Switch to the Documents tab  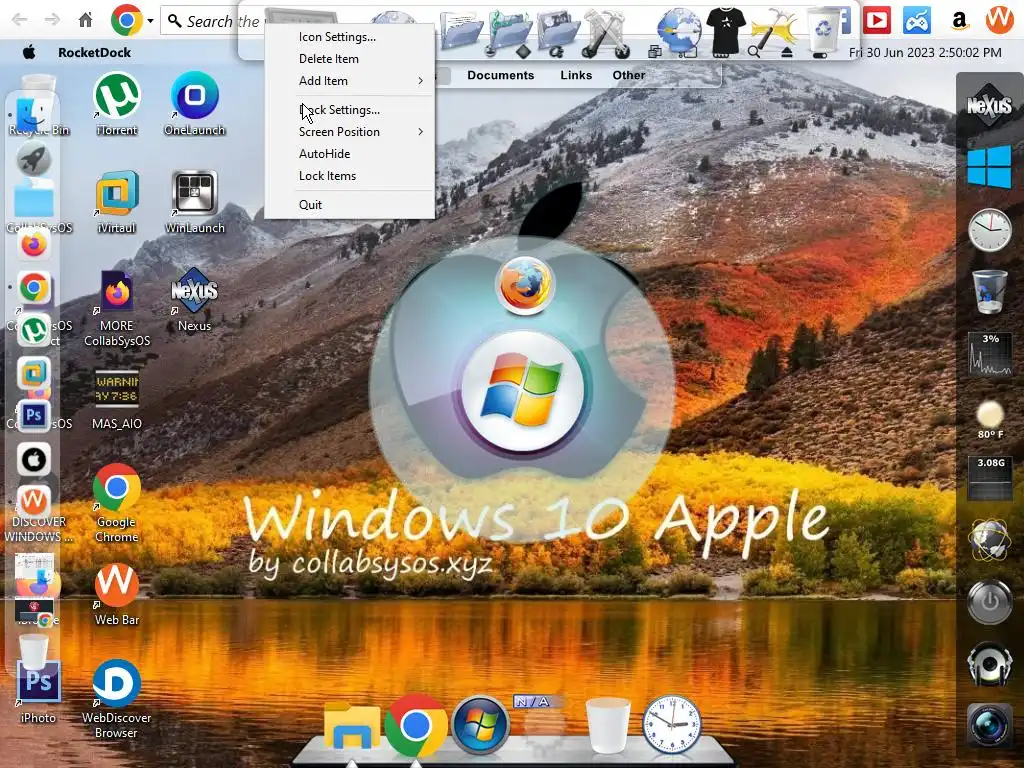pos(500,75)
